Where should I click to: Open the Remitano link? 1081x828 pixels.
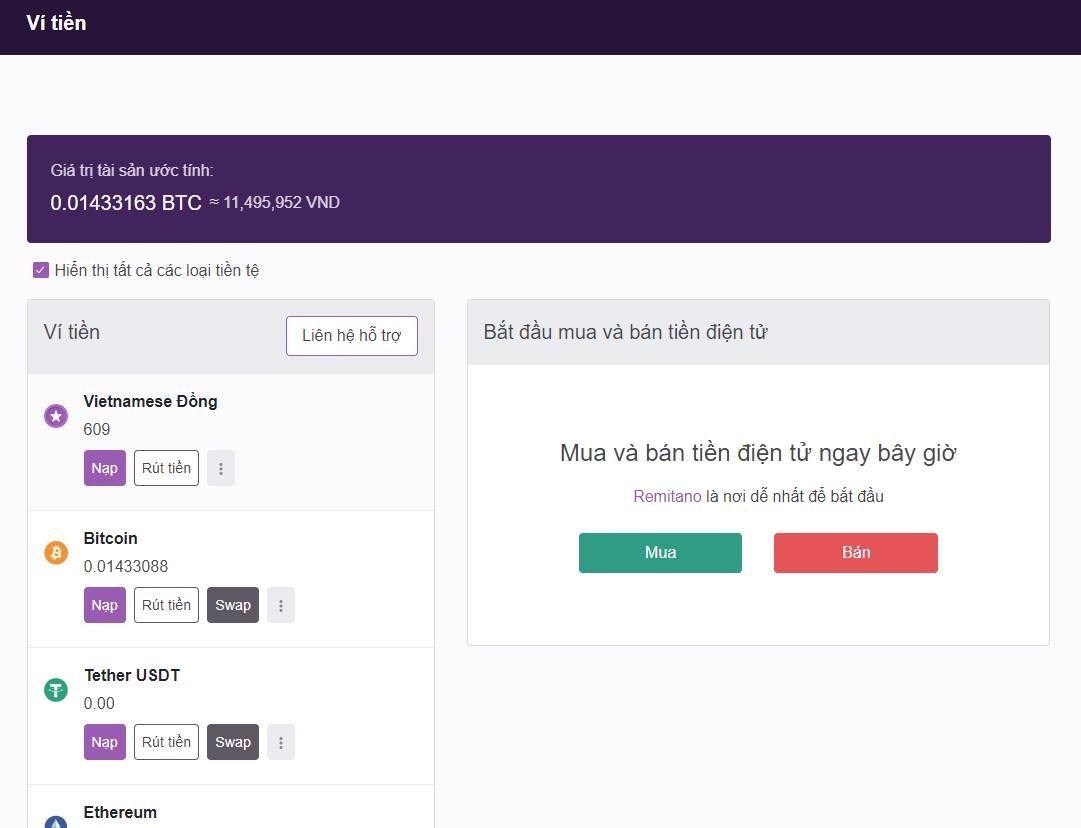pyautogui.click(x=668, y=495)
